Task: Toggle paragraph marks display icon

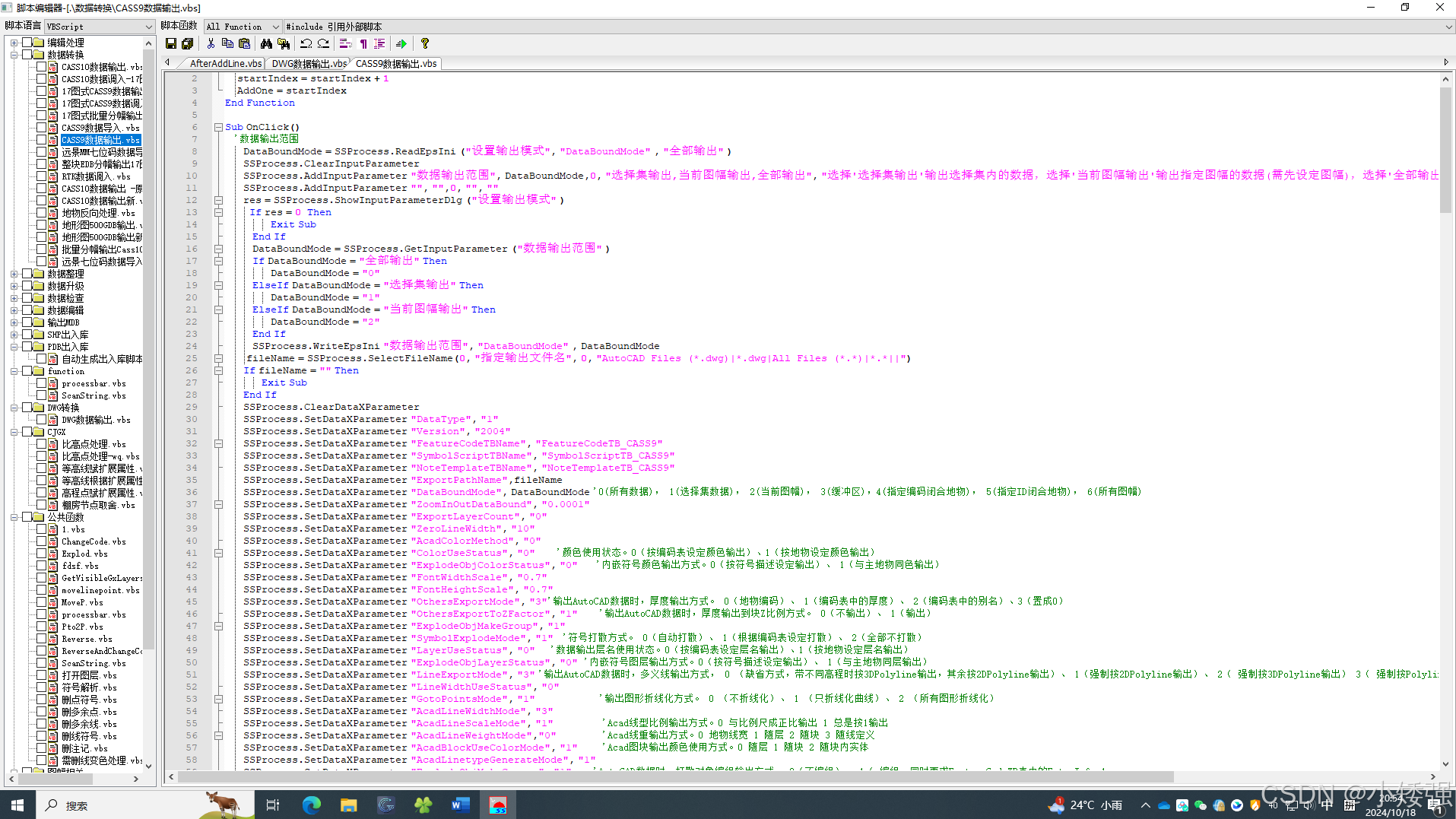Action: (x=363, y=43)
